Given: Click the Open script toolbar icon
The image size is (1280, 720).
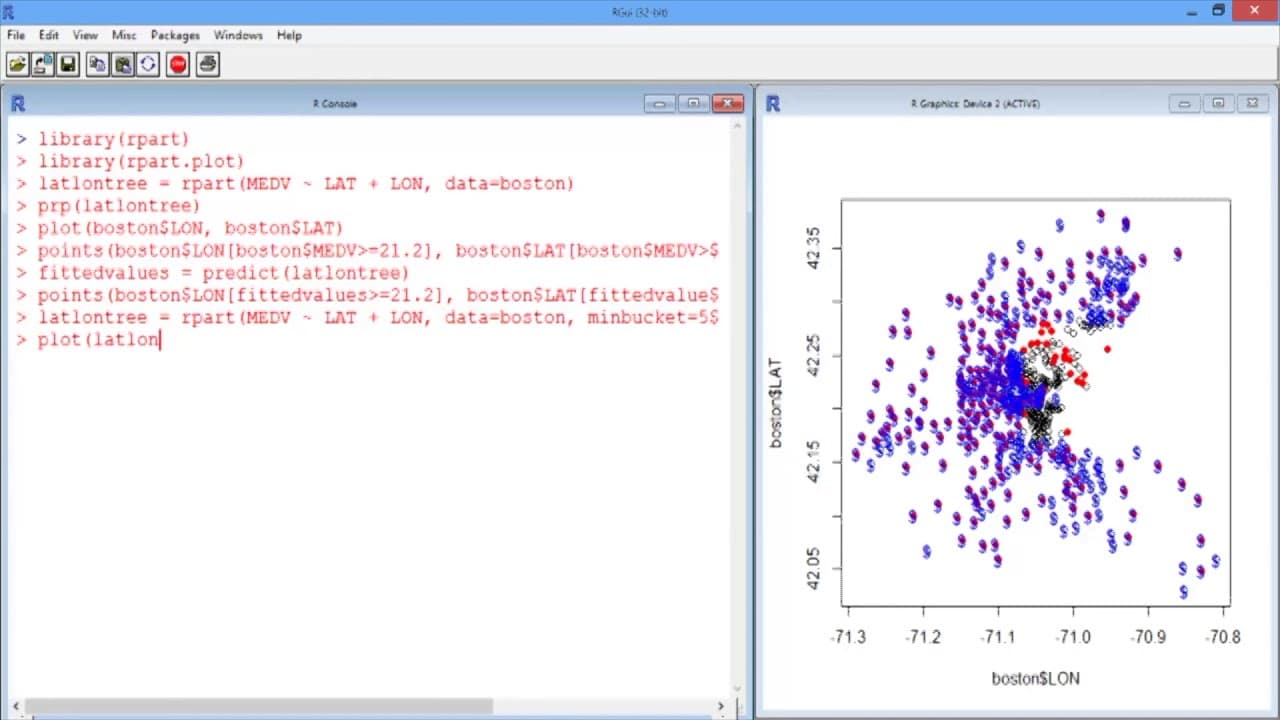Looking at the screenshot, I should tap(18, 65).
